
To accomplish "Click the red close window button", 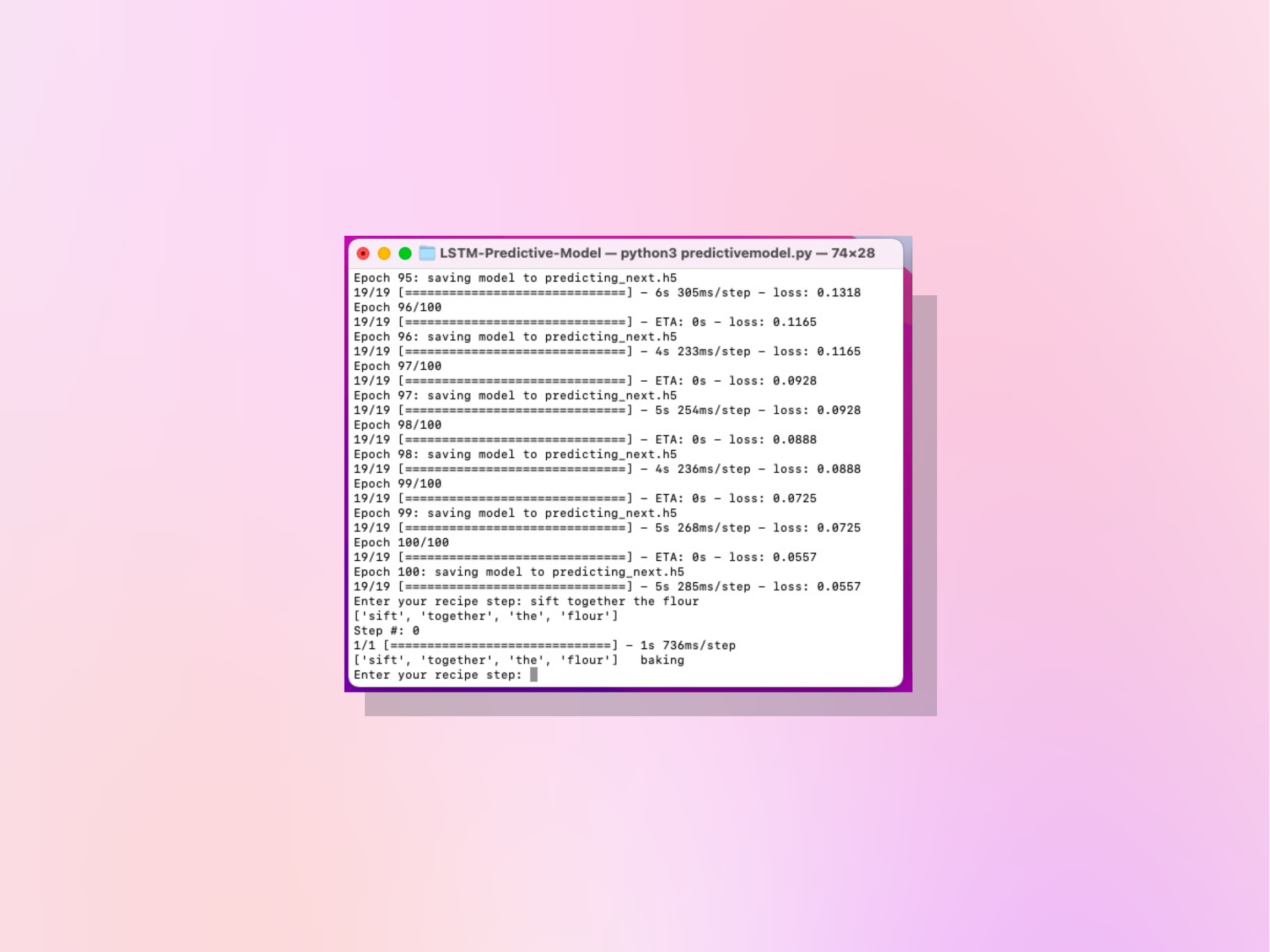I will point(363,253).
